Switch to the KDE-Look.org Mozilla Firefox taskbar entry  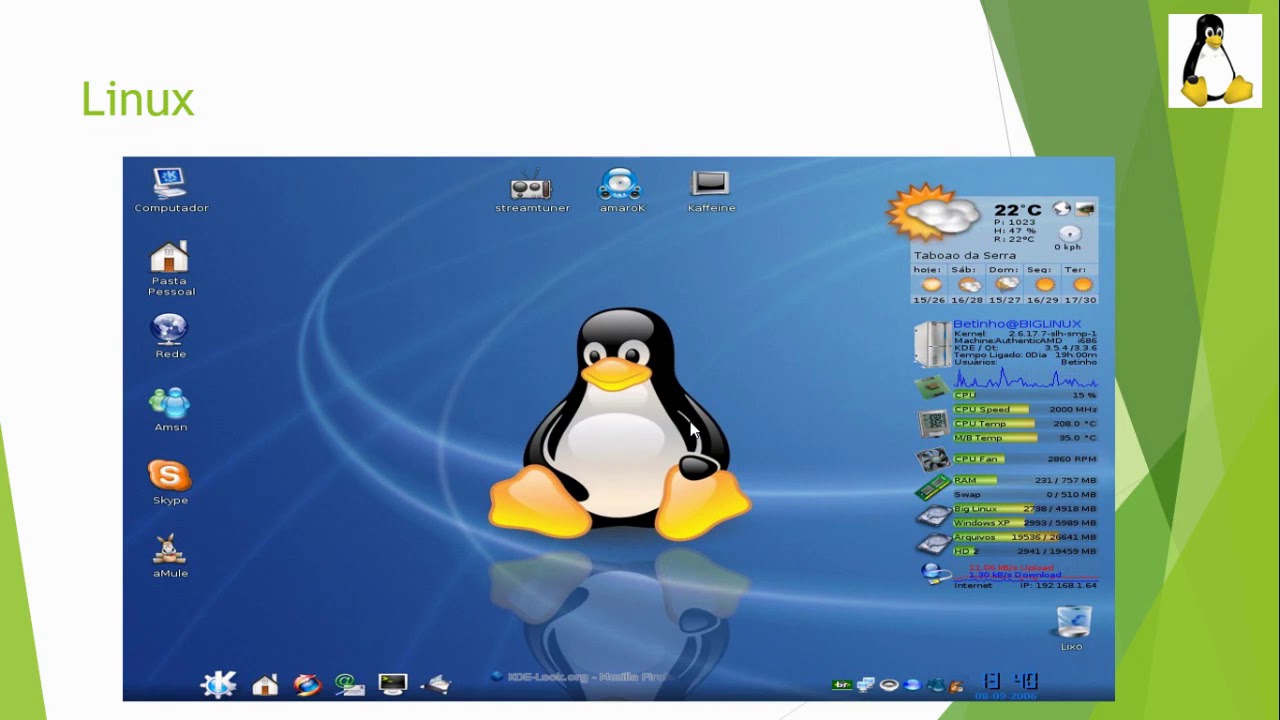[x=579, y=677]
